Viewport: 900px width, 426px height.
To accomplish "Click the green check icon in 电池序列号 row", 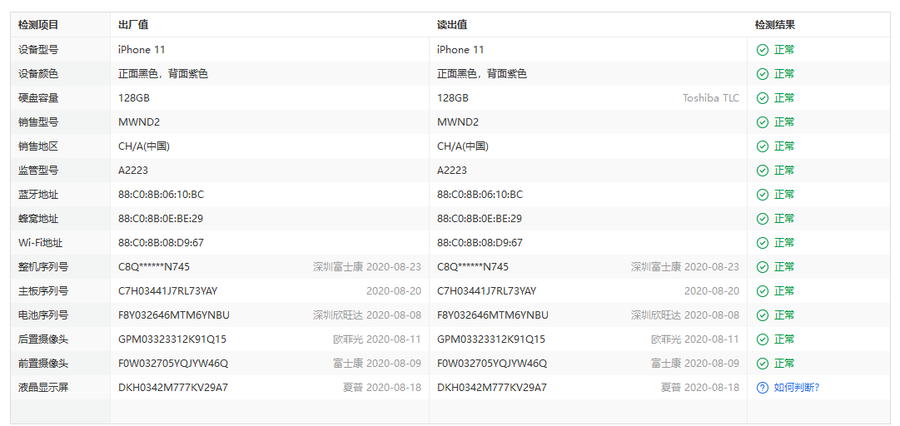I will click(762, 315).
